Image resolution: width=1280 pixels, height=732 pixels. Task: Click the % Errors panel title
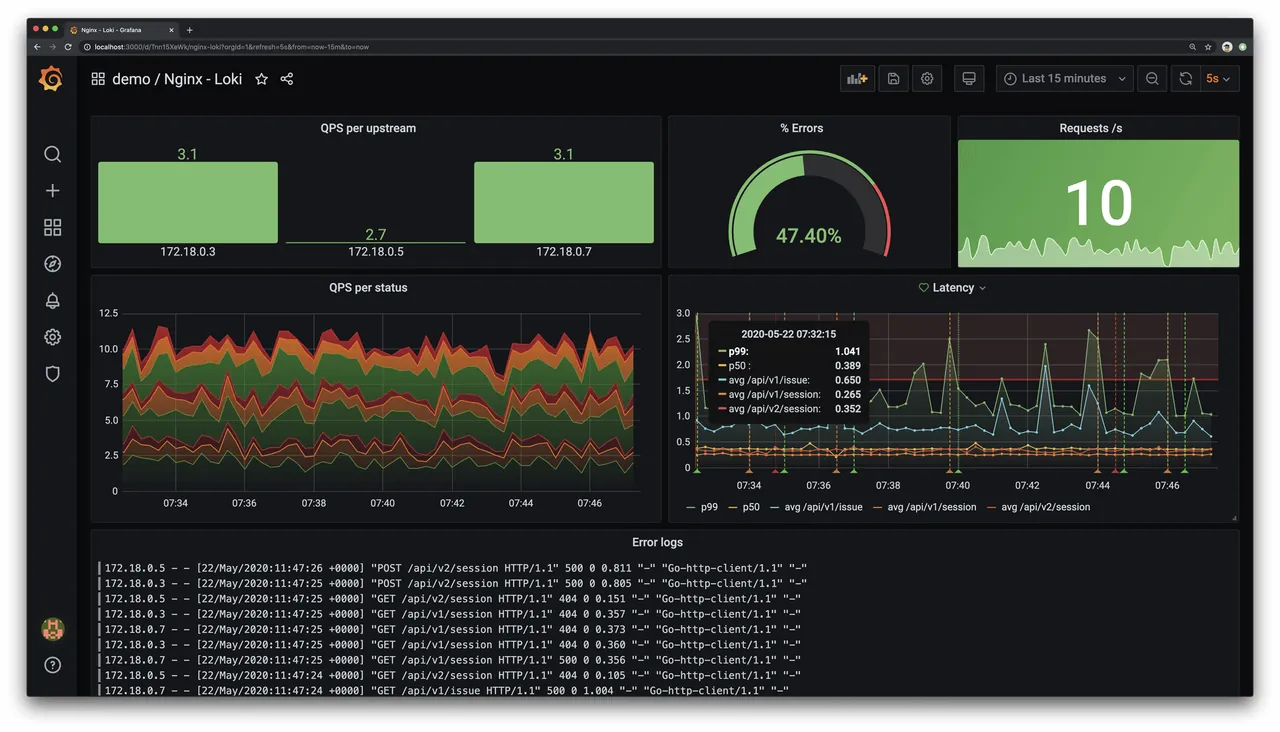pyautogui.click(x=802, y=128)
